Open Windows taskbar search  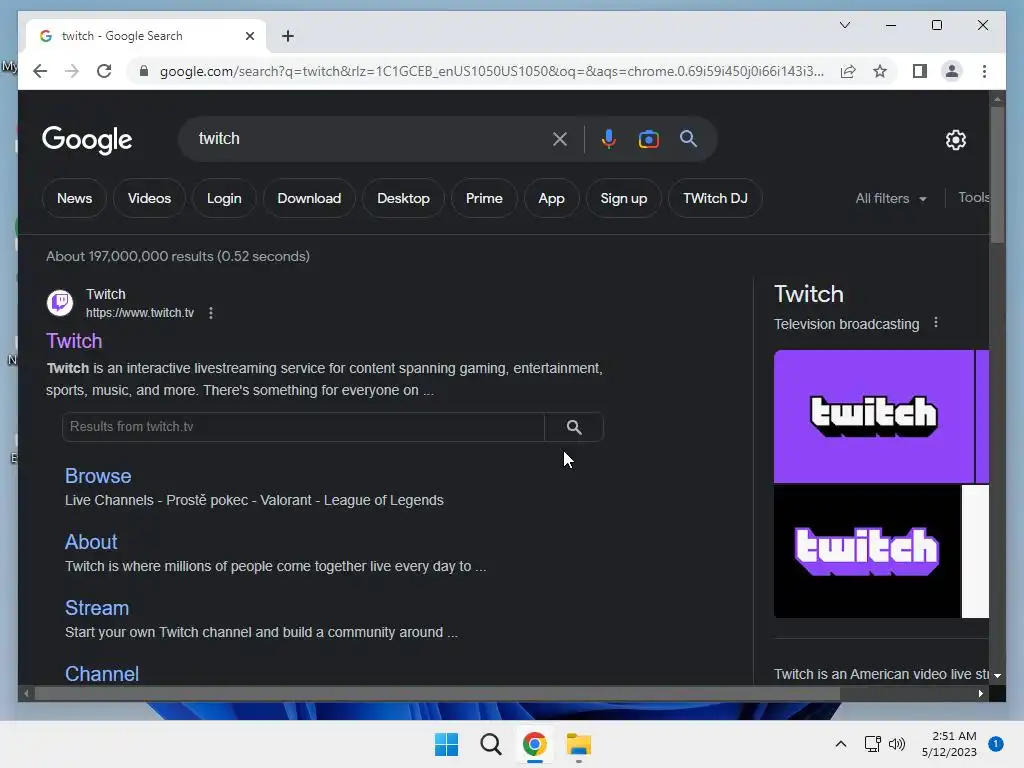pos(490,744)
